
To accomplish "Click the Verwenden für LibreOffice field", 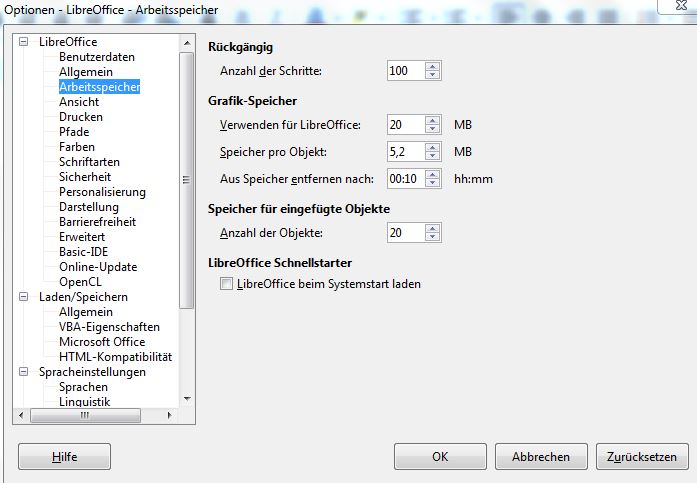I will click(406, 125).
